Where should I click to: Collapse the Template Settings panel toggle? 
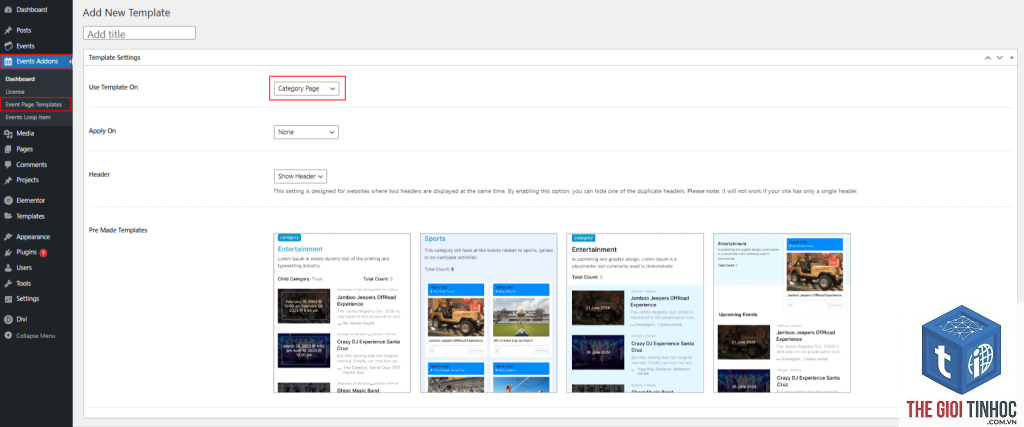point(1012,58)
